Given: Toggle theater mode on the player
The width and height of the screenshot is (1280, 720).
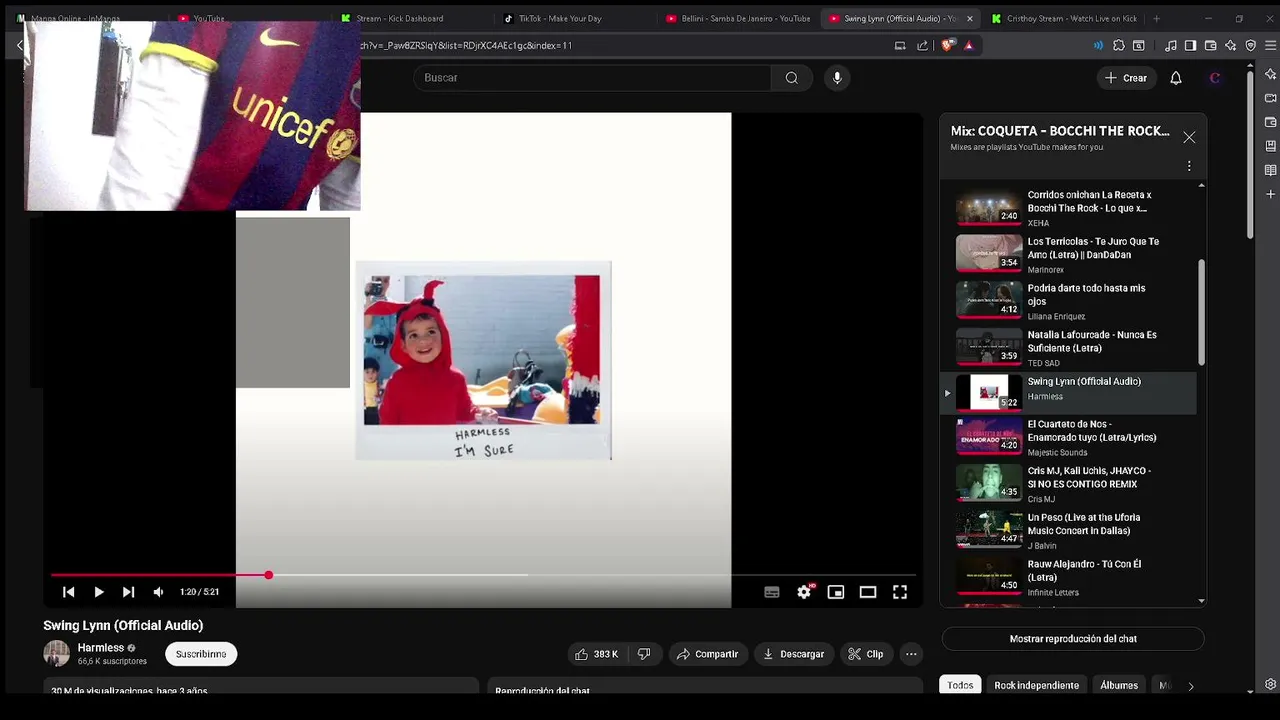Looking at the screenshot, I should click(x=868, y=592).
